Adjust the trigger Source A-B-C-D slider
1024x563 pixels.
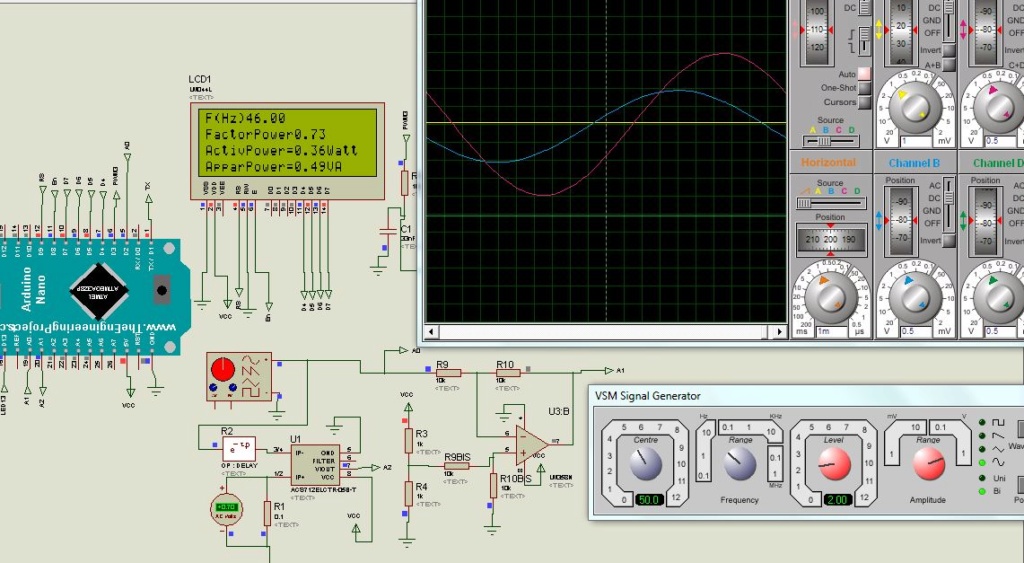point(831,141)
